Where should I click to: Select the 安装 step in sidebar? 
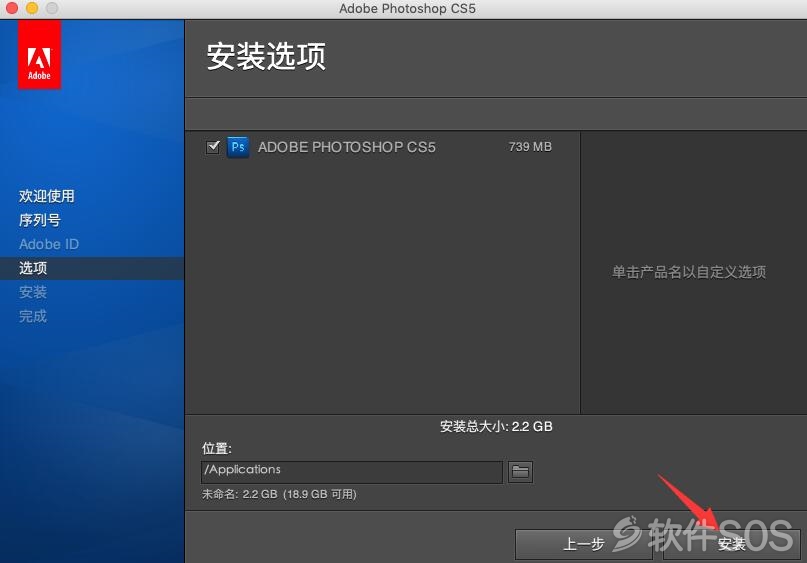[x=33, y=292]
